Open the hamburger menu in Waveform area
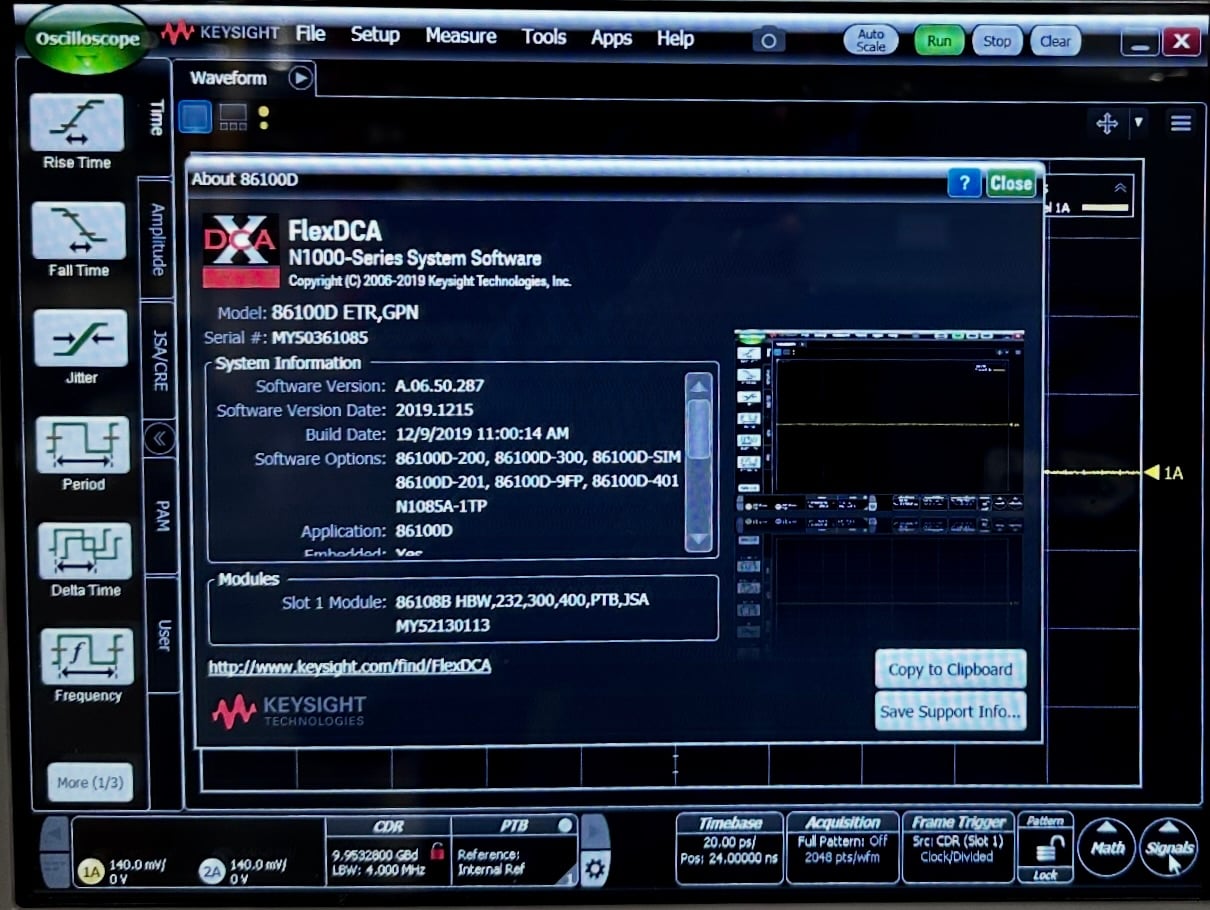The width and height of the screenshot is (1210, 910). pyautogui.click(x=1181, y=123)
